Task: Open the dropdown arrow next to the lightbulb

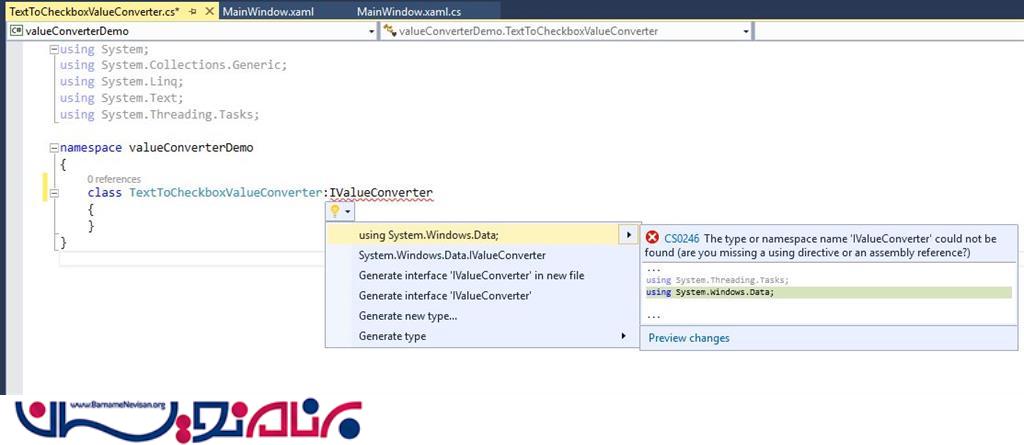Action: pos(348,212)
